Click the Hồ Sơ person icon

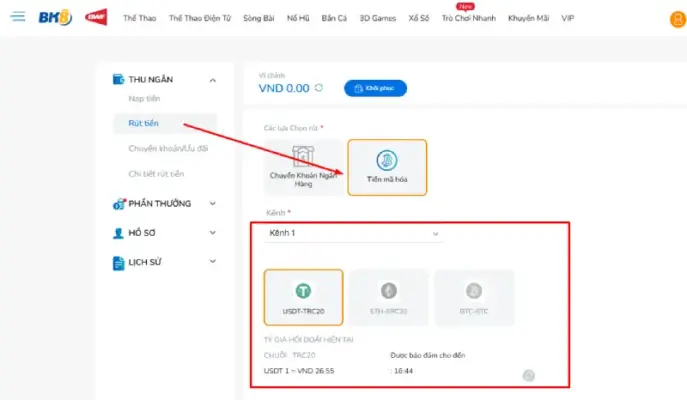118,233
